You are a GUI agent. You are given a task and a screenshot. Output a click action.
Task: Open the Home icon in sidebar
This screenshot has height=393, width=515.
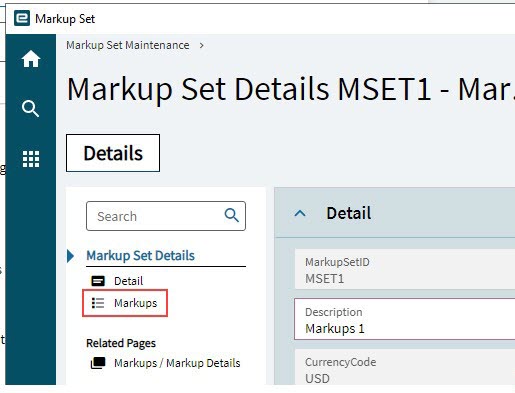(x=31, y=59)
